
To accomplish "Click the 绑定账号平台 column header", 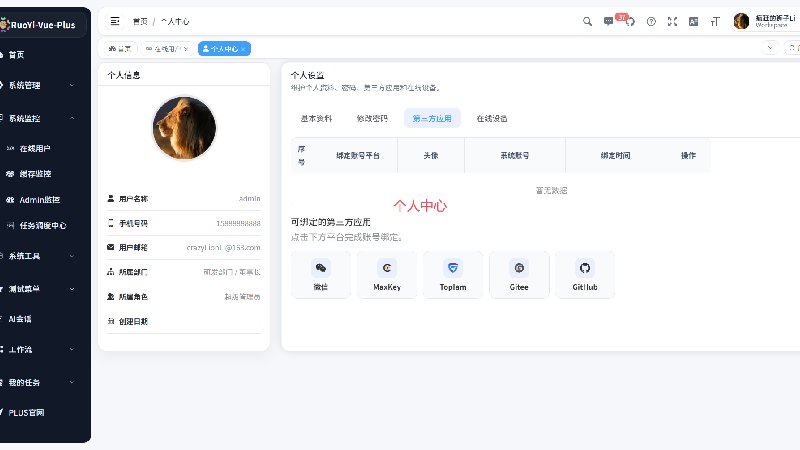I will click(x=358, y=156).
